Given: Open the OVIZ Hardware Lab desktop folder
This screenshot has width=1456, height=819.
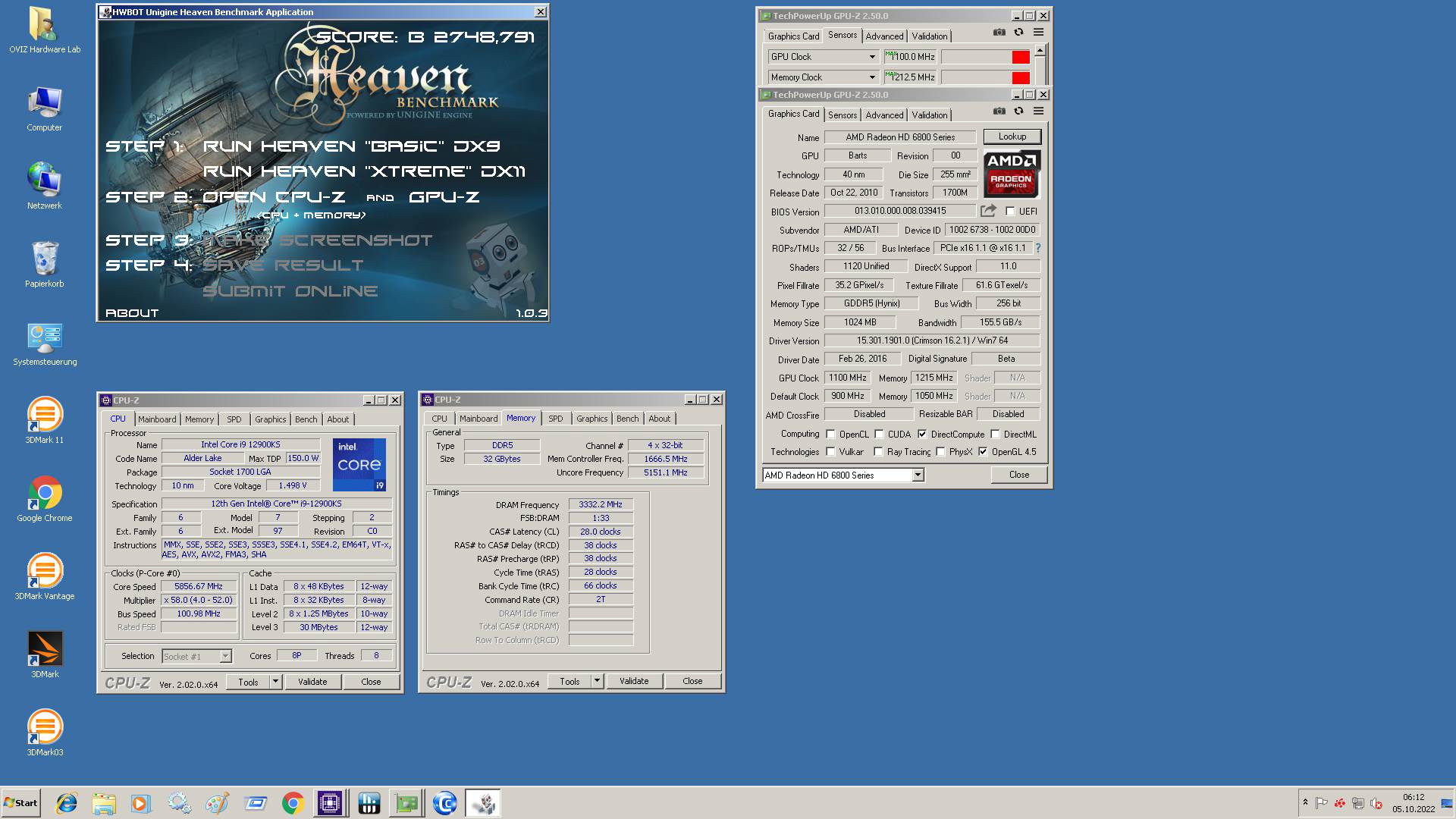Looking at the screenshot, I should (44, 30).
